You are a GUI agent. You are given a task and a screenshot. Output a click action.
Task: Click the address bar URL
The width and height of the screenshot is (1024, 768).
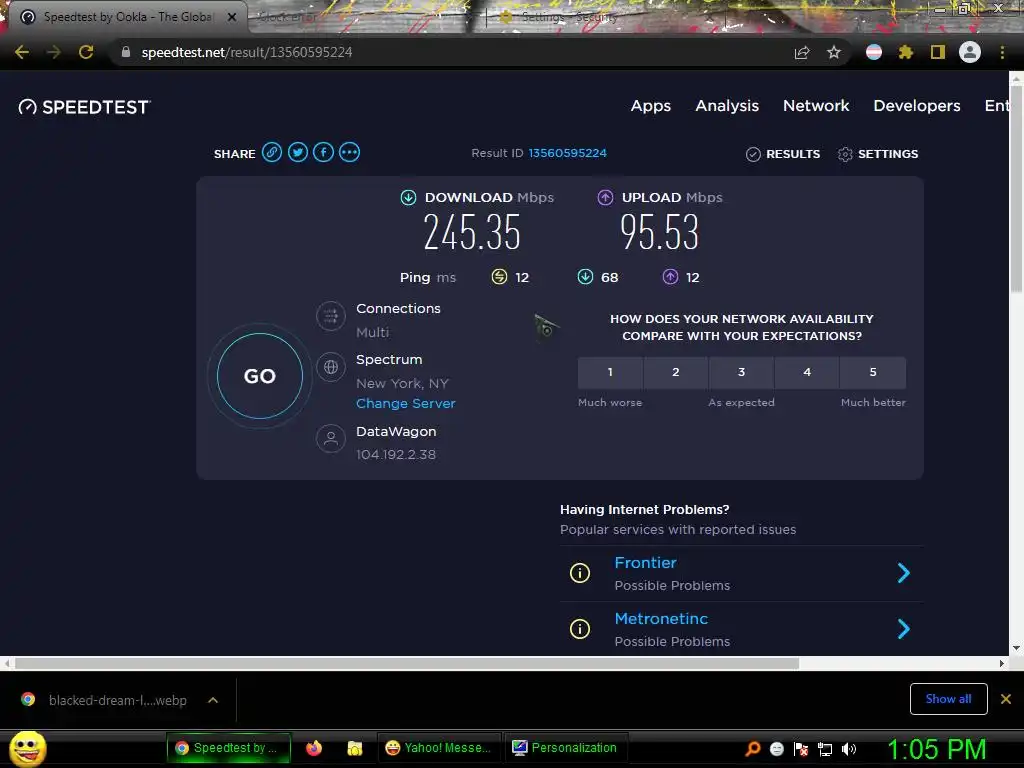click(x=247, y=52)
